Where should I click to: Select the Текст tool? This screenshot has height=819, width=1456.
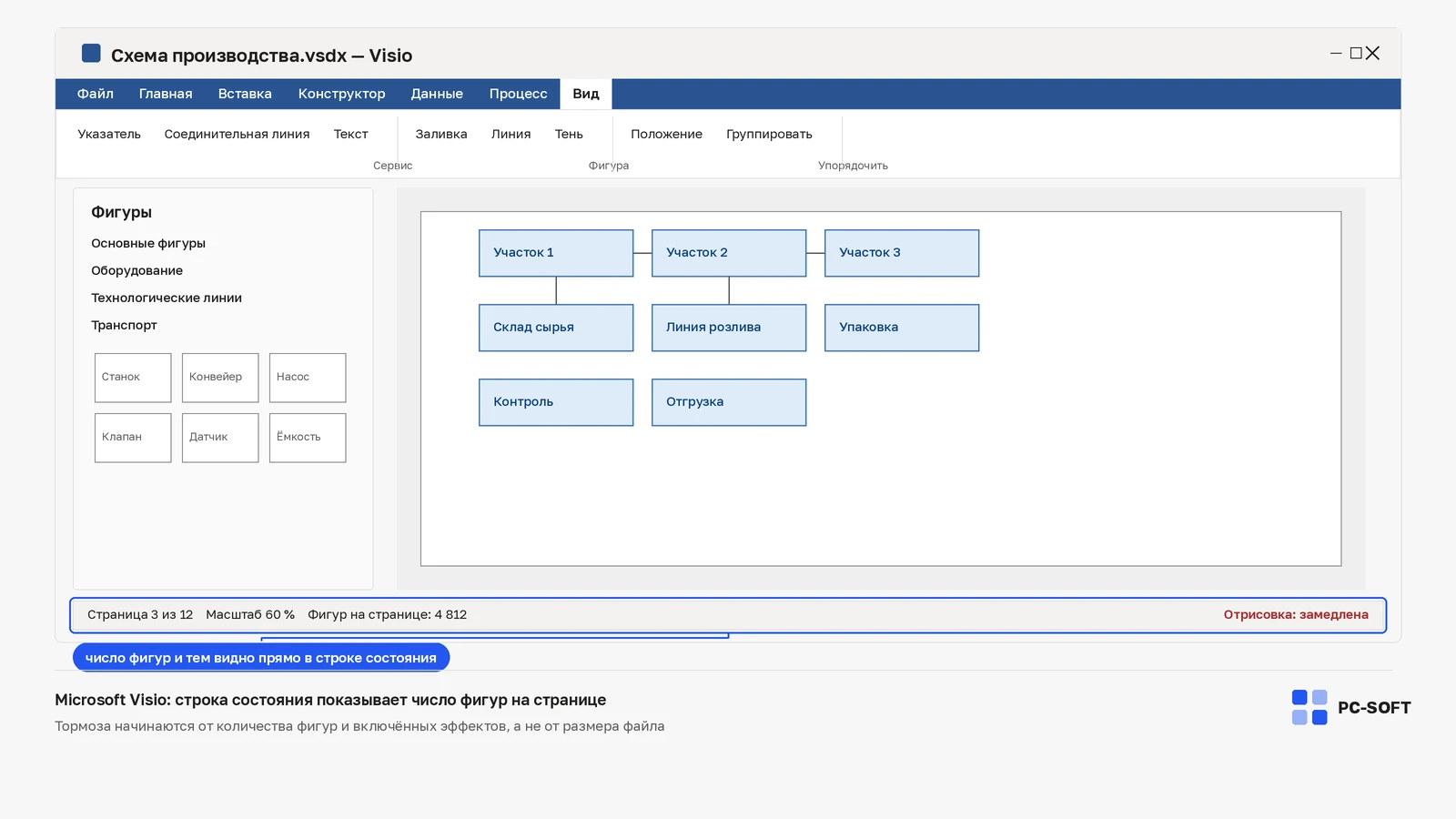click(x=351, y=134)
